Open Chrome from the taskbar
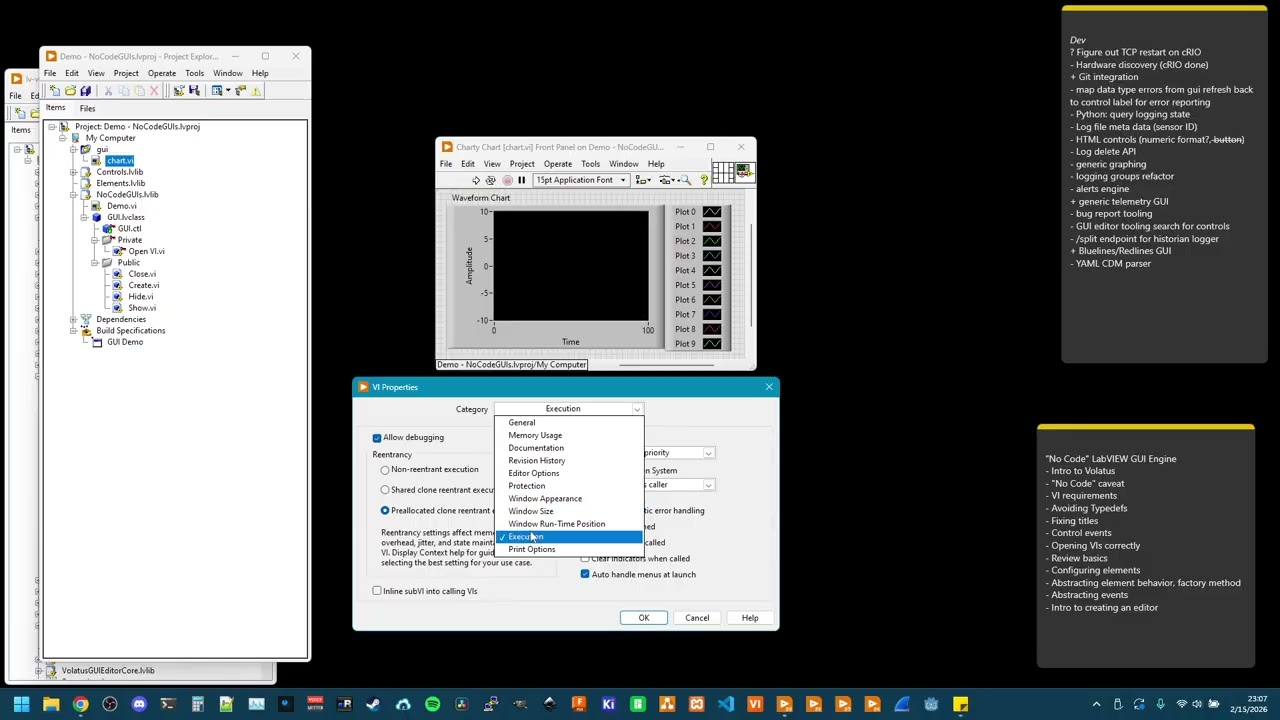 coord(80,704)
